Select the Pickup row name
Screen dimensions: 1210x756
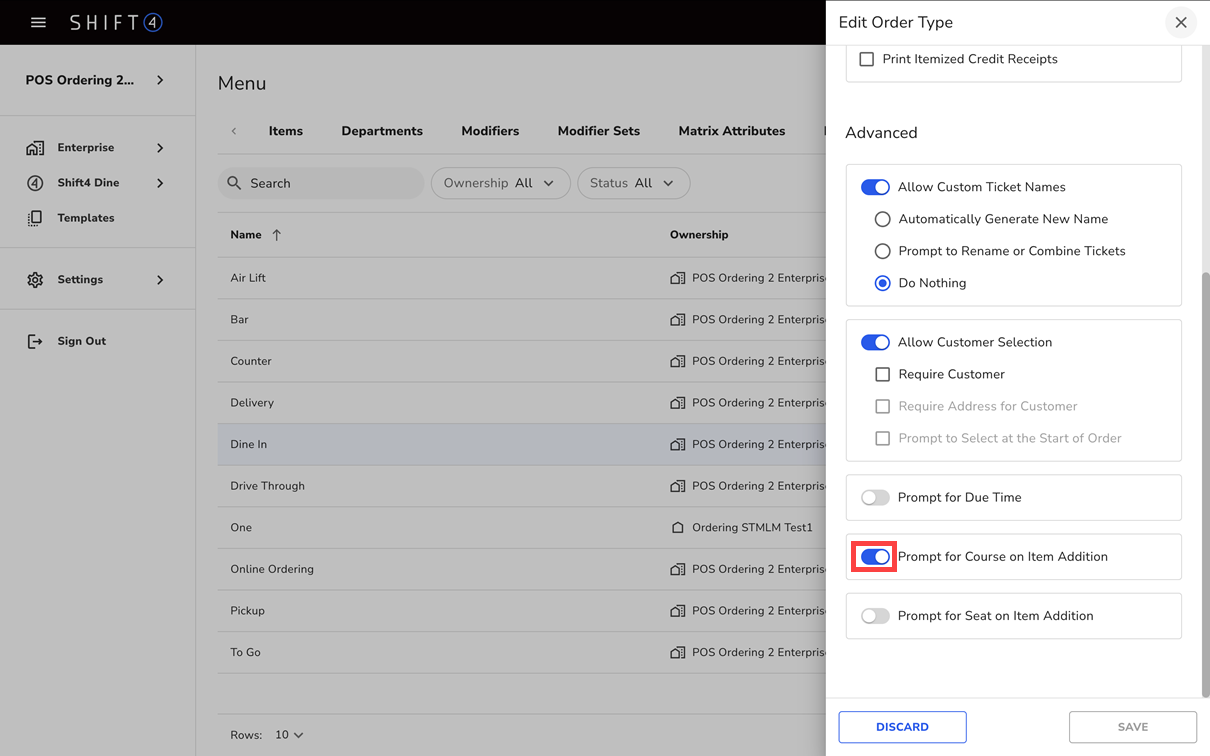coord(248,611)
